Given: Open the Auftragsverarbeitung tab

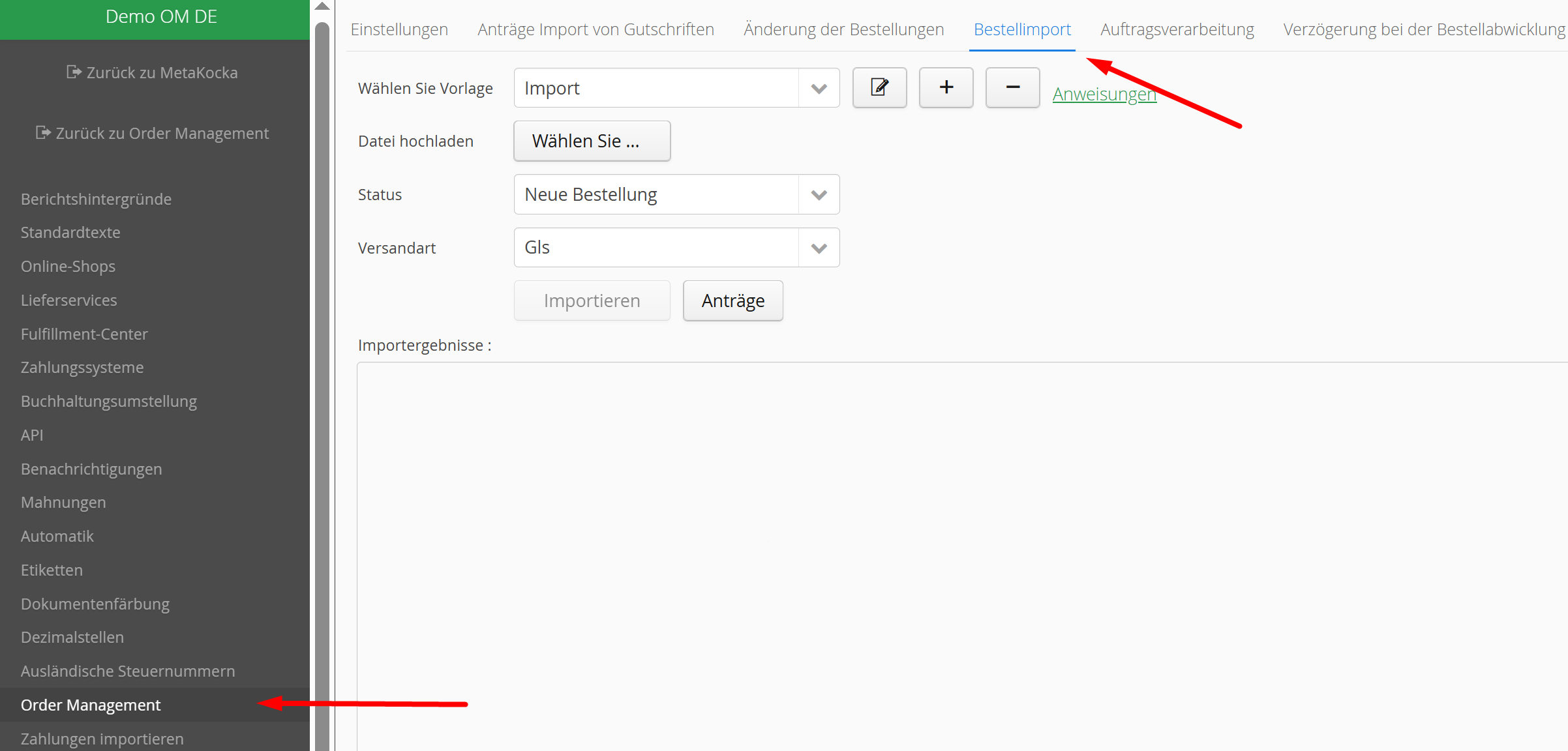Looking at the screenshot, I should click(x=1177, y=29).
